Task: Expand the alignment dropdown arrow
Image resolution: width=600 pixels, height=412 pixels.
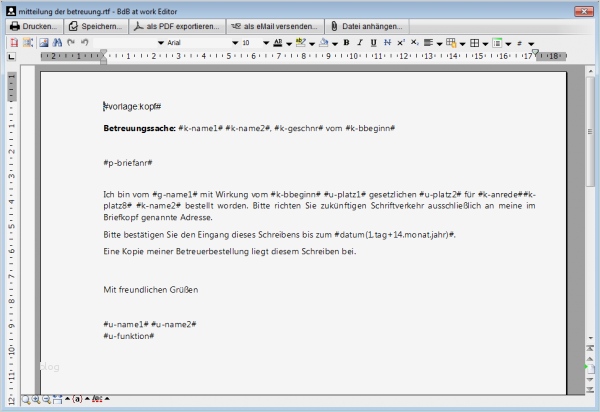Action: 439,44
